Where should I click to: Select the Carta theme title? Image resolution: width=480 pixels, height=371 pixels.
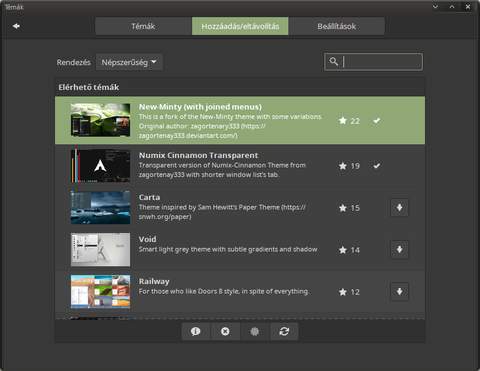coord(149,197)
